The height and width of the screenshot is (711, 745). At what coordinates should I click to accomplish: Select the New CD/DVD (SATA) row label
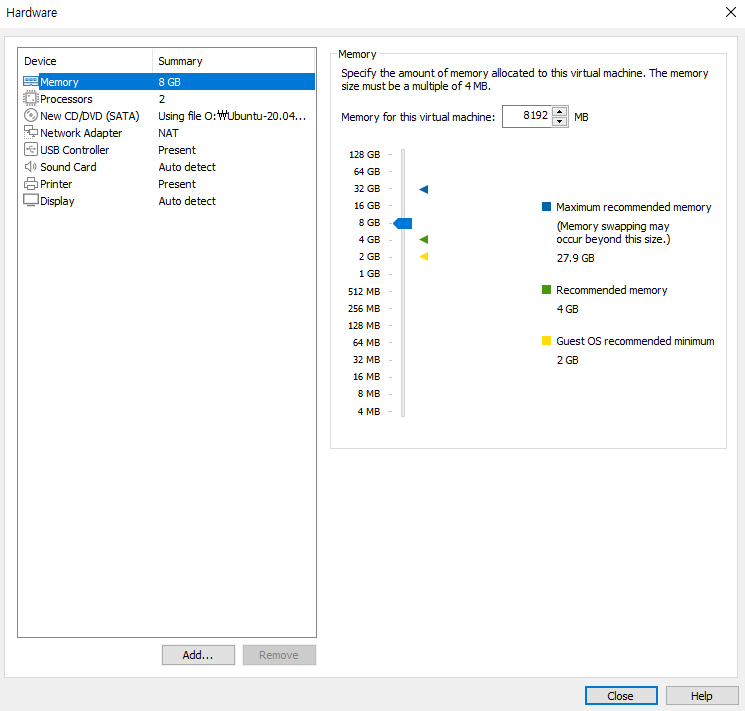click(89, 116)
